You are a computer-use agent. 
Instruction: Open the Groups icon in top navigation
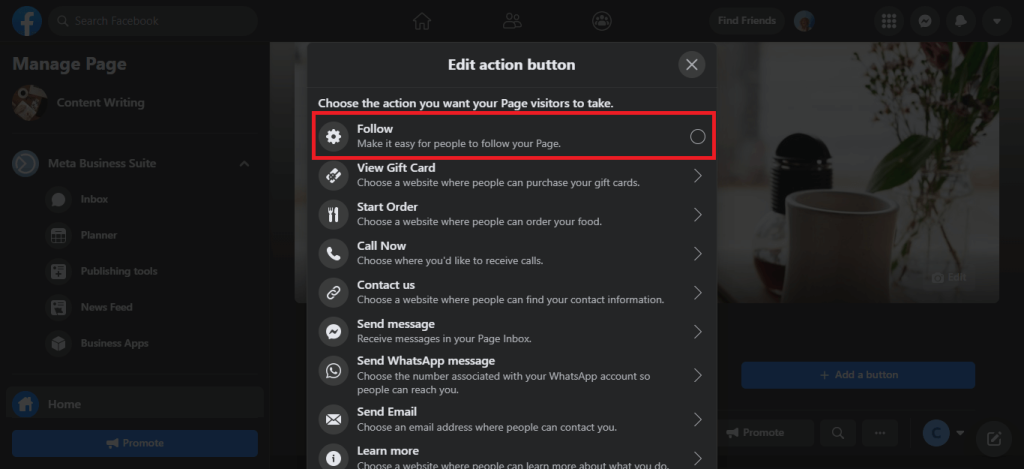tap(601, 21)
